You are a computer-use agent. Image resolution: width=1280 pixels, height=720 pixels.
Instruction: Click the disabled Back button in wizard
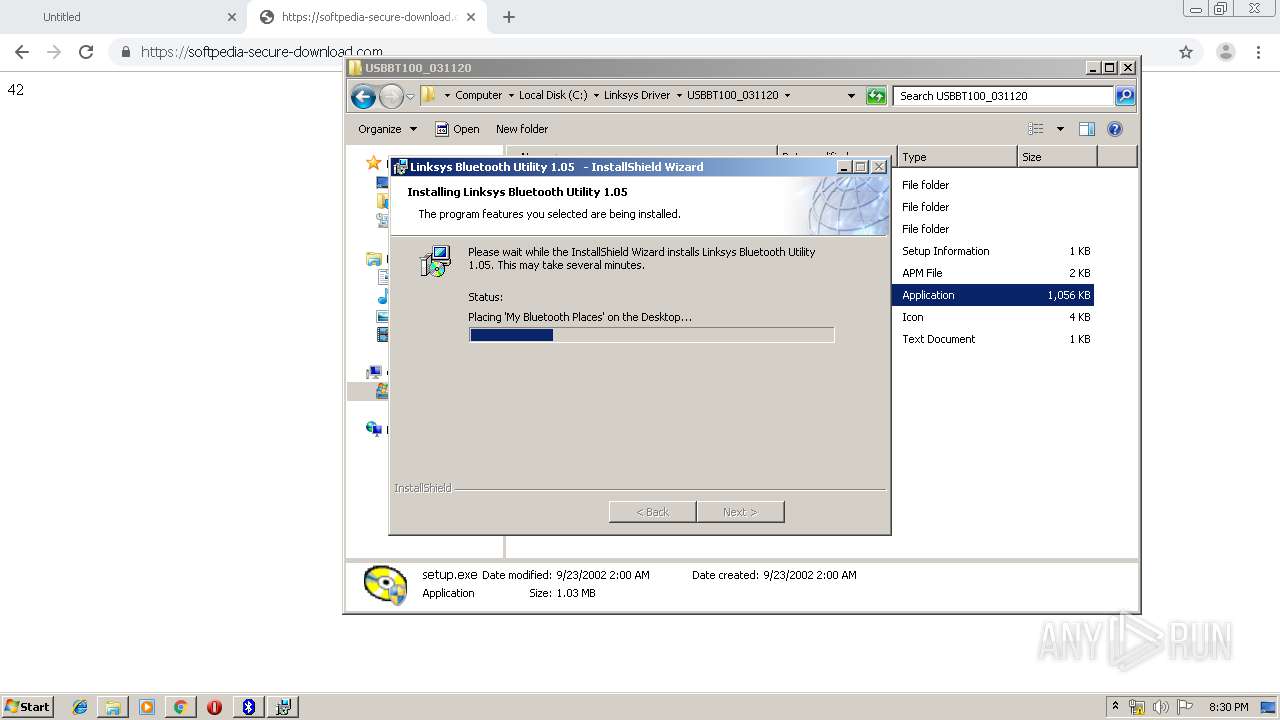pyautogui.click(x=652, y=512)
